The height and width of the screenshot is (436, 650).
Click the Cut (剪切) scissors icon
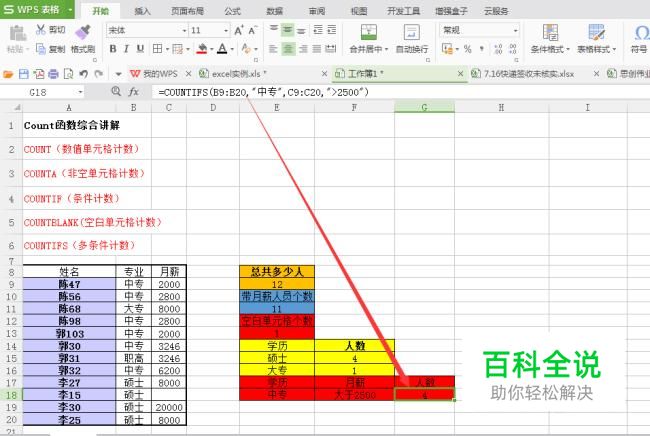(x=41, y=29)
